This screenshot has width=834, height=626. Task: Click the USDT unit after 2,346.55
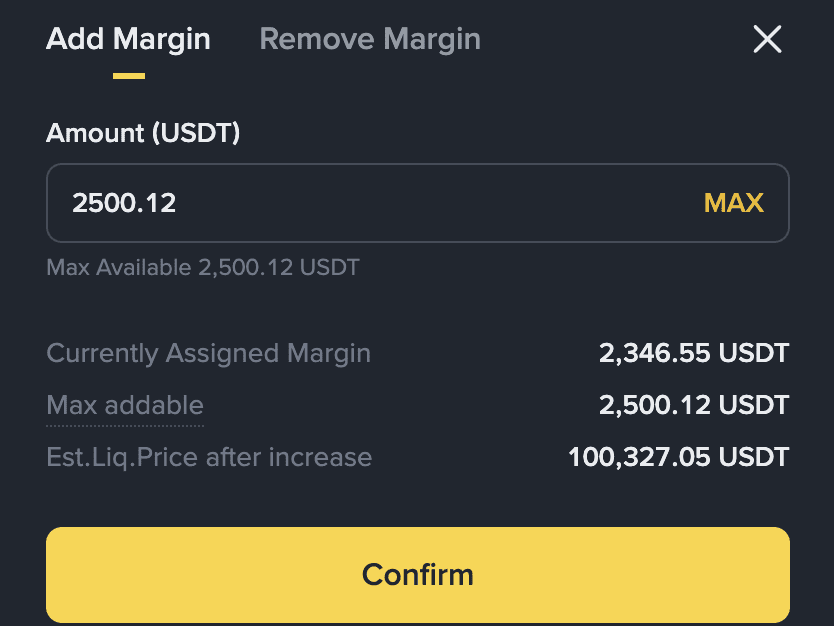(x=754, y=353)
